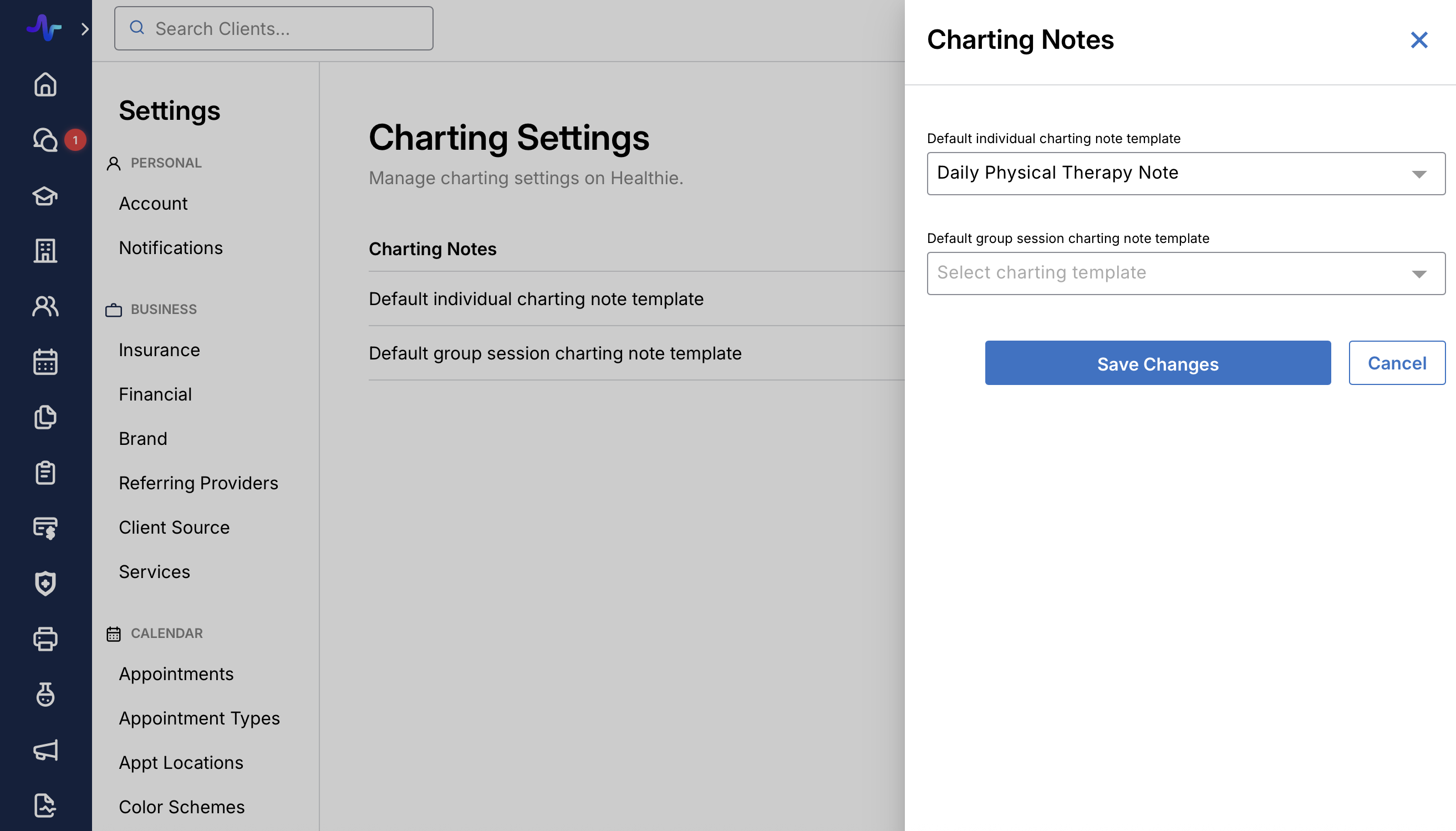Click the documents copy icon
Screen dimensions: 1456x831
click(x=45, y=417)
